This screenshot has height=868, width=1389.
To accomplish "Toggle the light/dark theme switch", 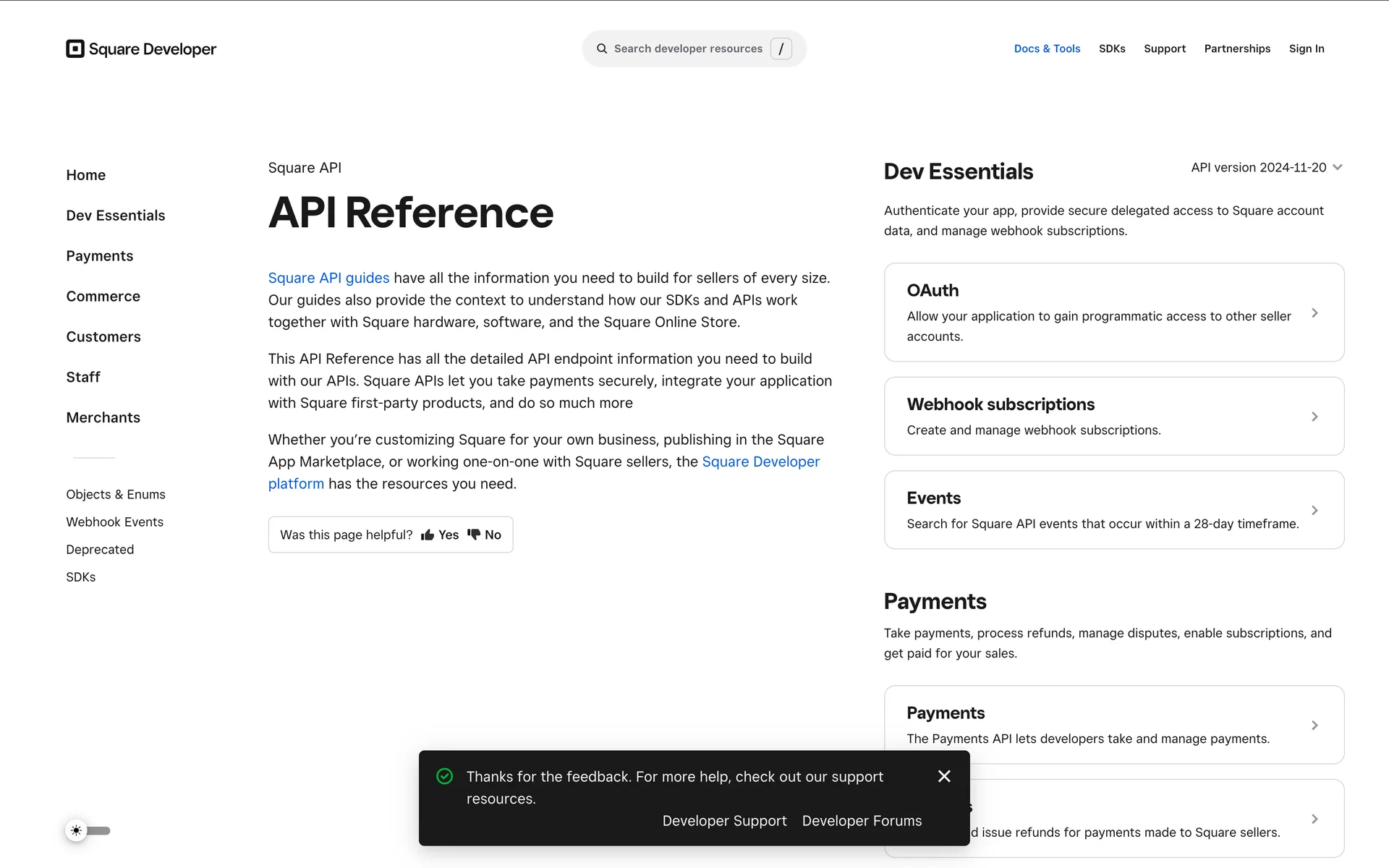I will point(88,830).
